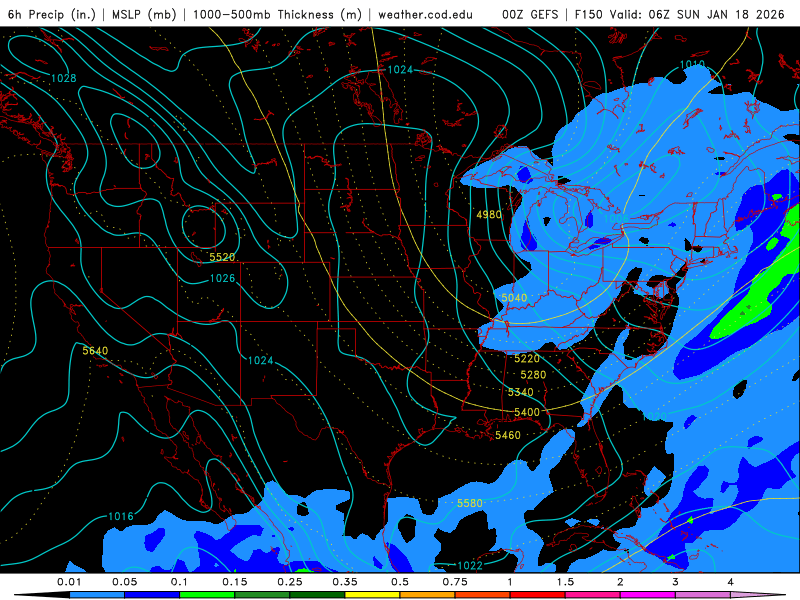This screenshot has width=800, height=600.
Task: Click the light purple 3-4 legend swatch
Action: 703,595
